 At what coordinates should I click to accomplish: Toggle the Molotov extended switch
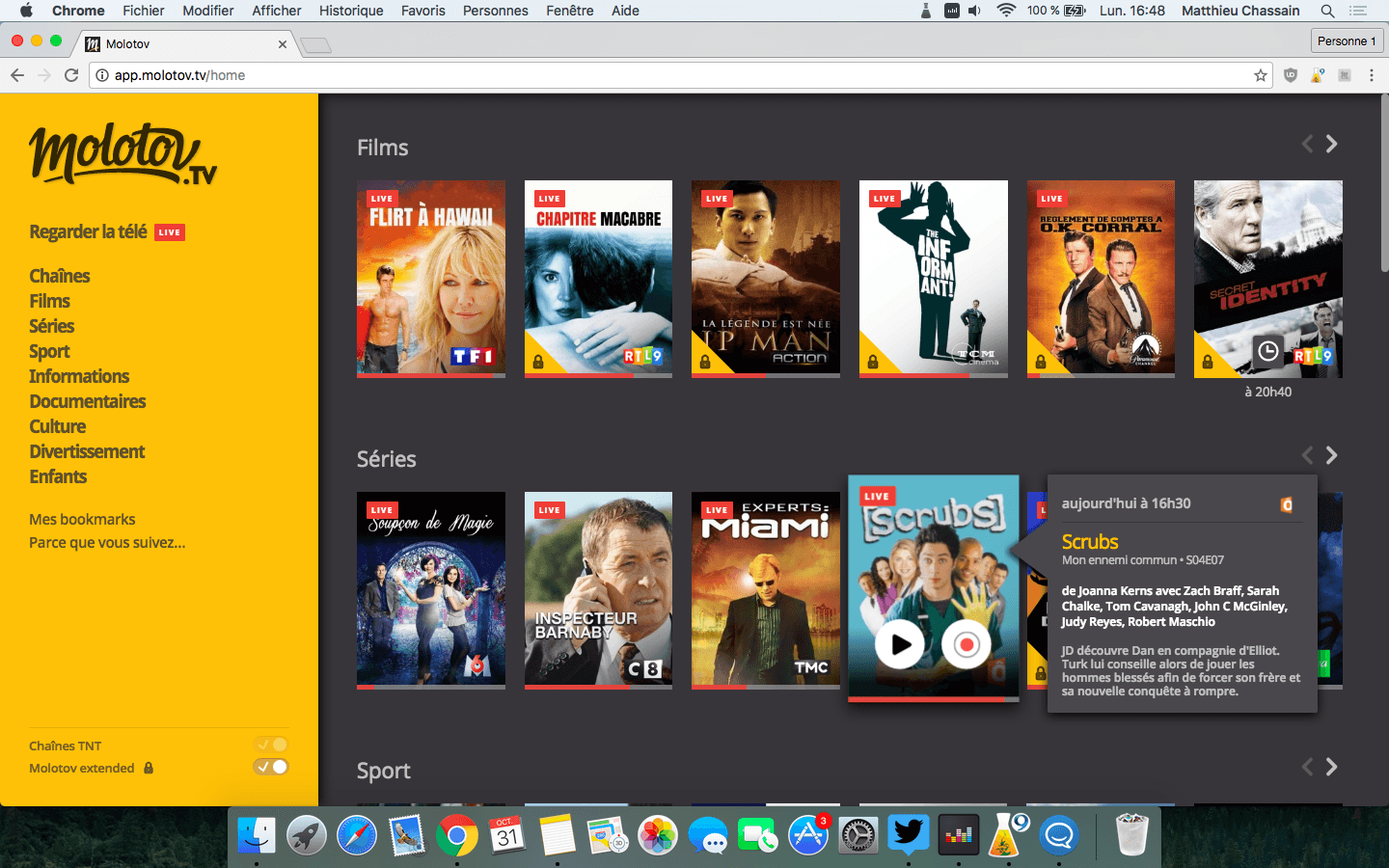click(271, 767)
